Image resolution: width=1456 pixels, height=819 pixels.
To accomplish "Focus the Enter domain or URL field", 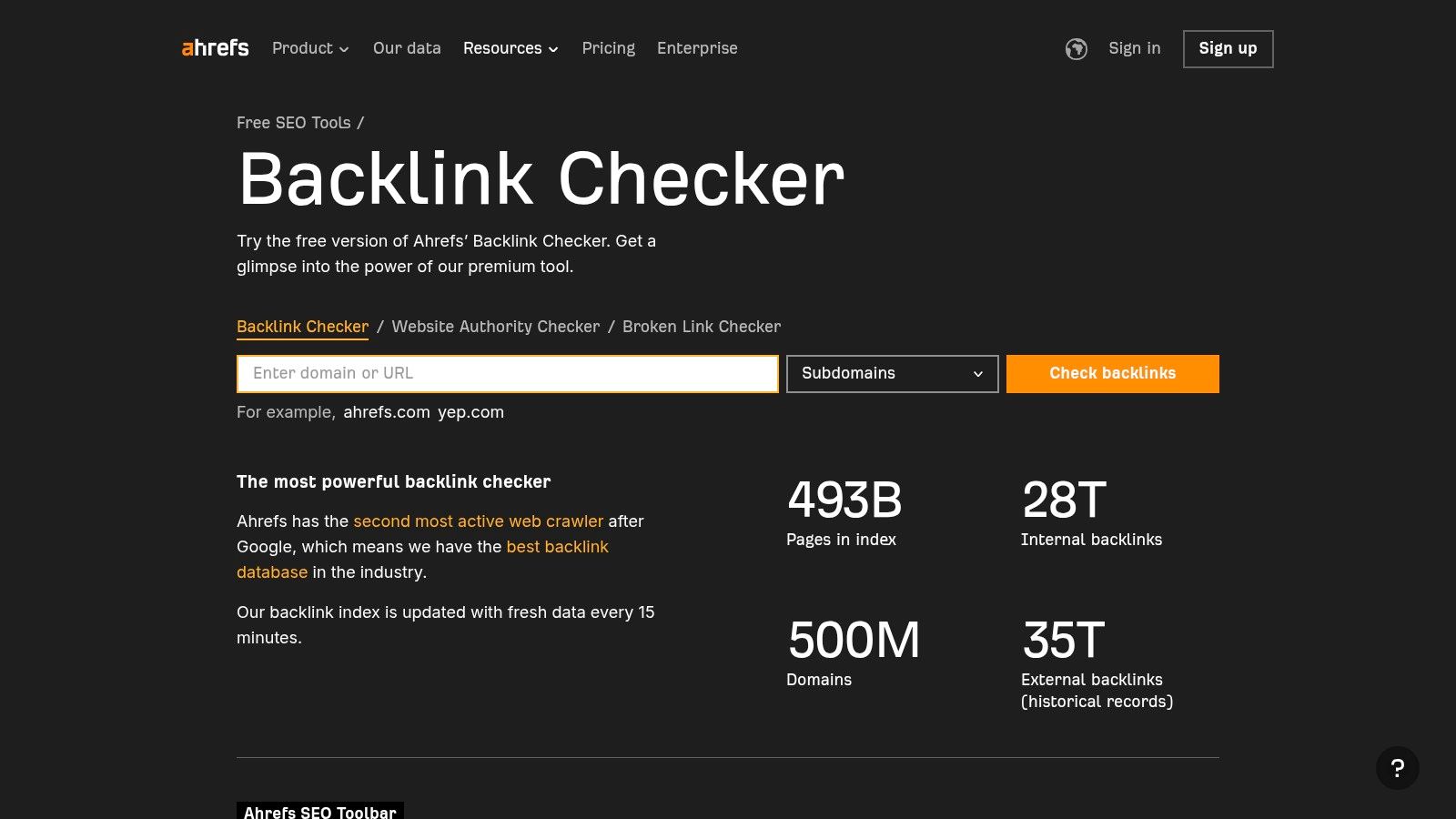I will (x=507, y=374).
